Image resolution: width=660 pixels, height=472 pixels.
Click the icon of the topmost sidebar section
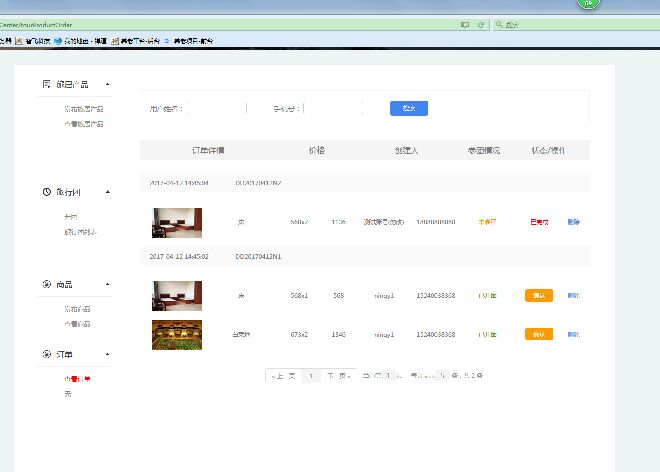(47, 84)
